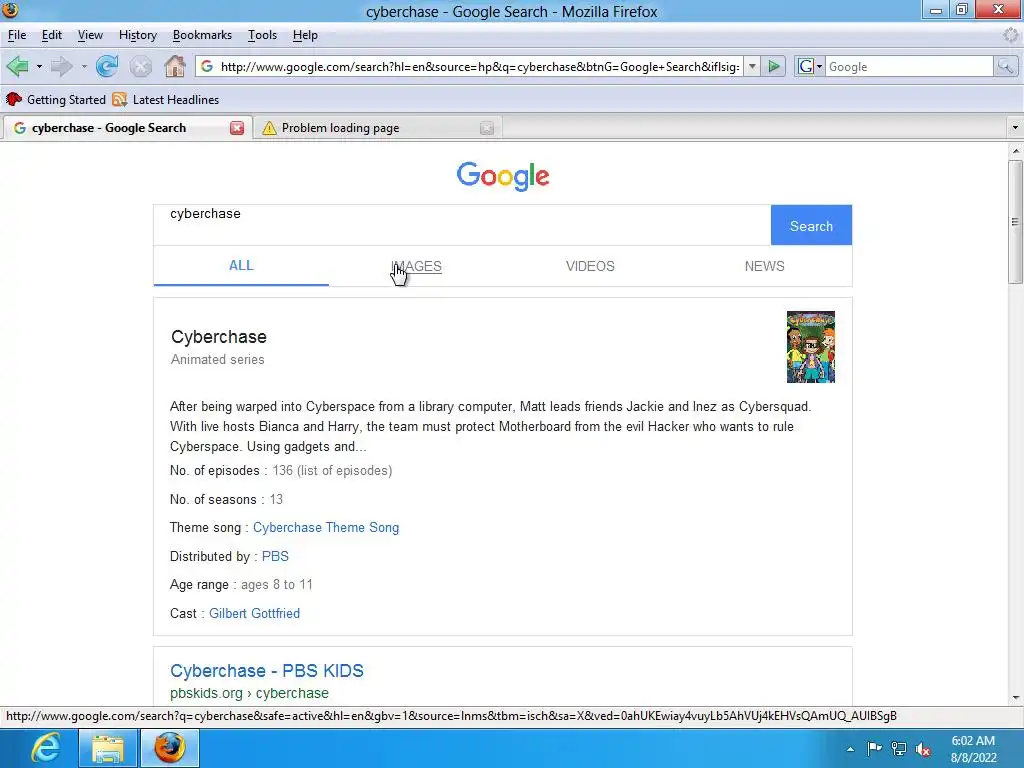
Task: Open the Getting Started bookmark
Action: click(x=56, y=99)
